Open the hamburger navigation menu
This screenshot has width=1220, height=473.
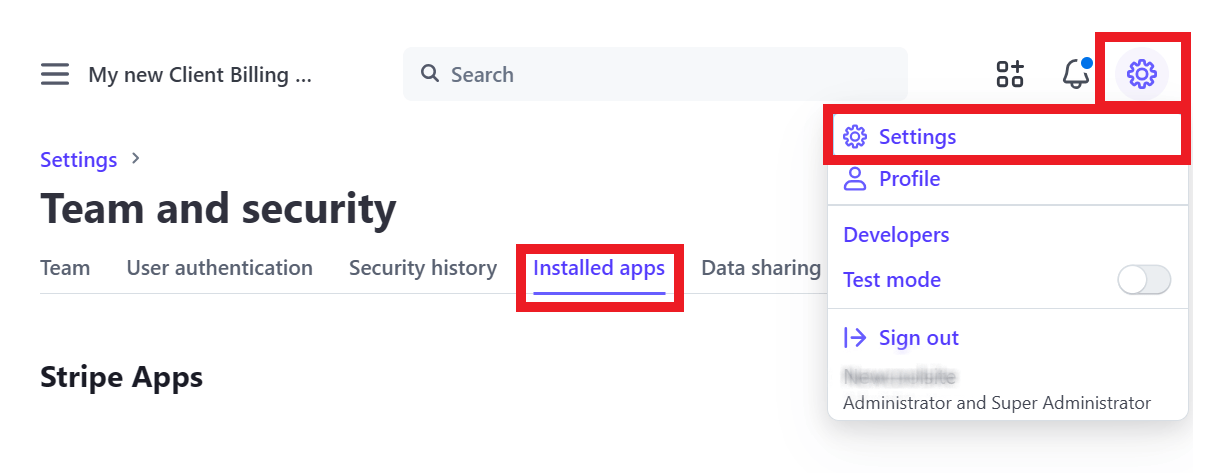coord(55,74)
